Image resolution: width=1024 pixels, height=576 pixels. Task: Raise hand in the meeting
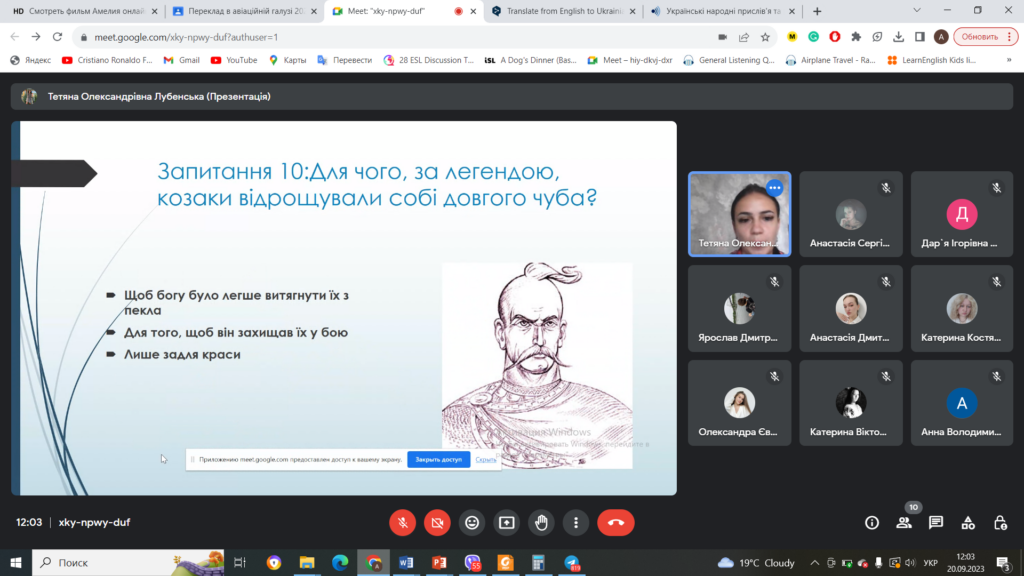541,522
